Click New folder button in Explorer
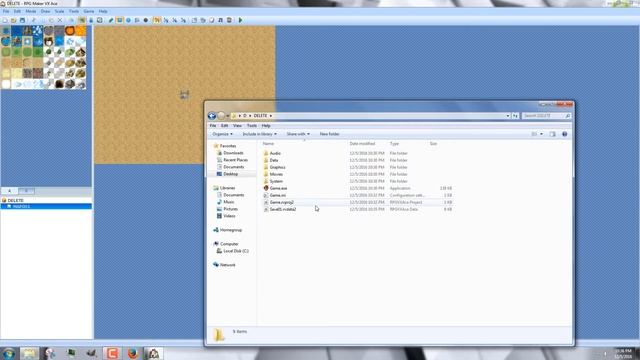 click(x=329, y=134)
